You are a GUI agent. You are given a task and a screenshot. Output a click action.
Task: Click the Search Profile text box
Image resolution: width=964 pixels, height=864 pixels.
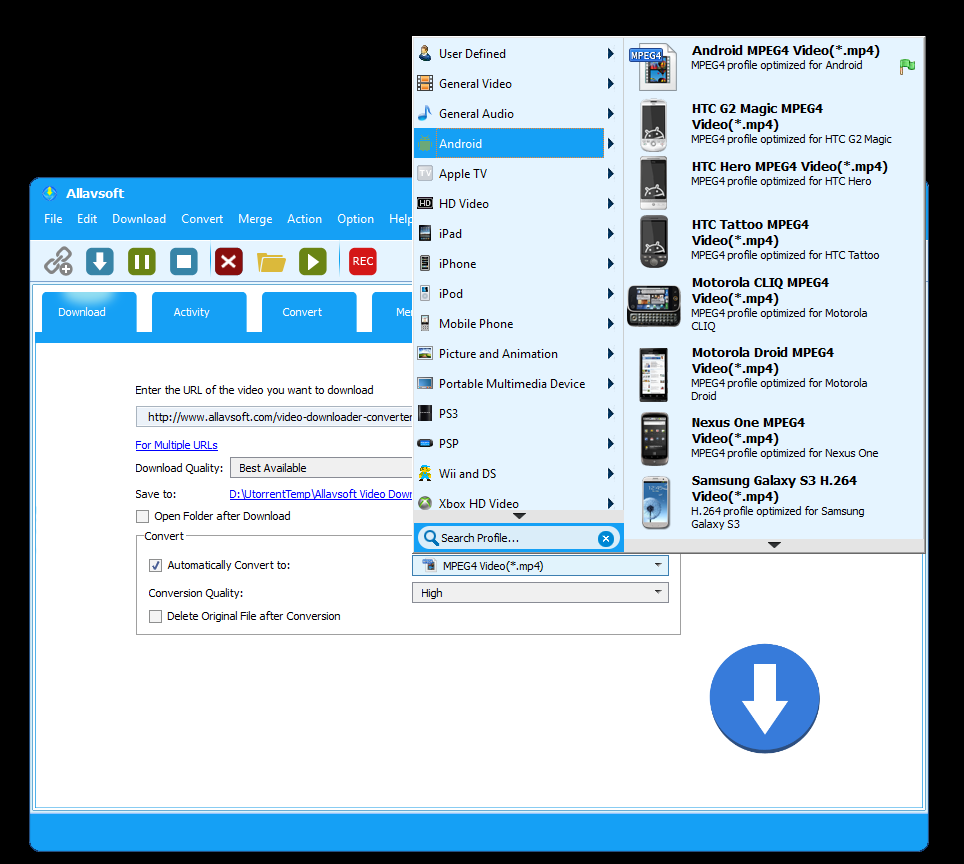tap(516, 538)
